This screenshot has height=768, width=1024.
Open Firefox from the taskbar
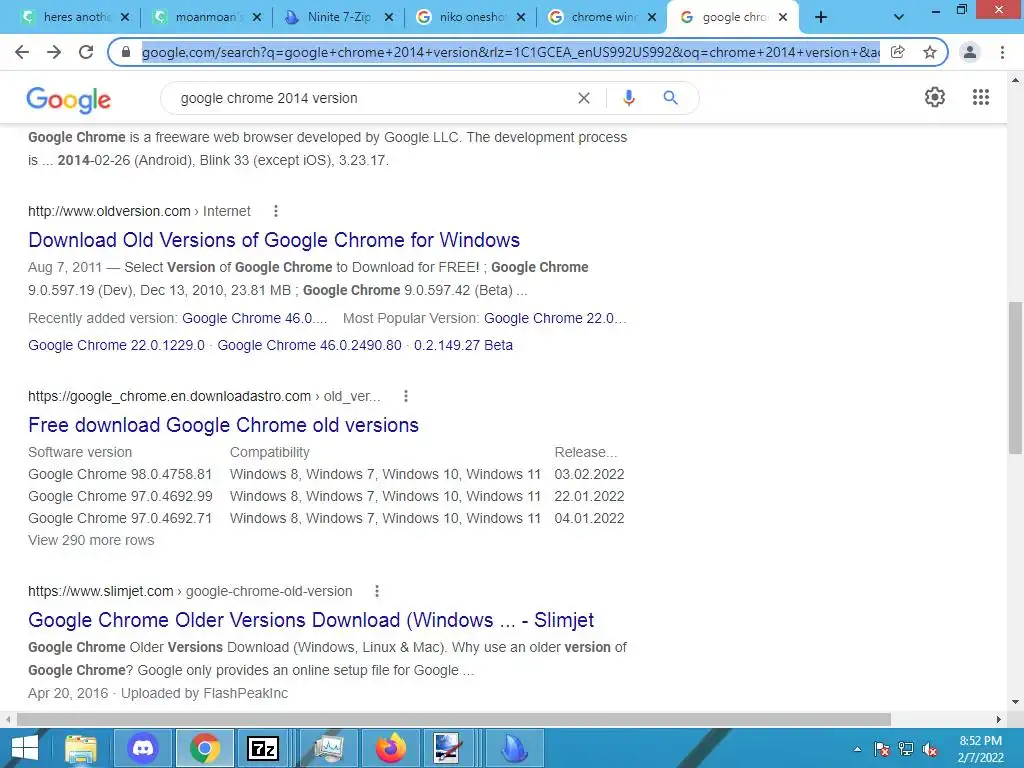pyautogui.click(x=391, y=748)
